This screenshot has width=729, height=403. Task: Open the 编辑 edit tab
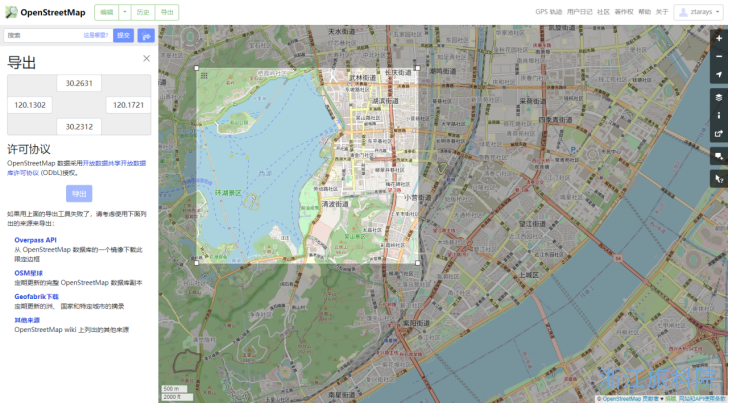106,12
